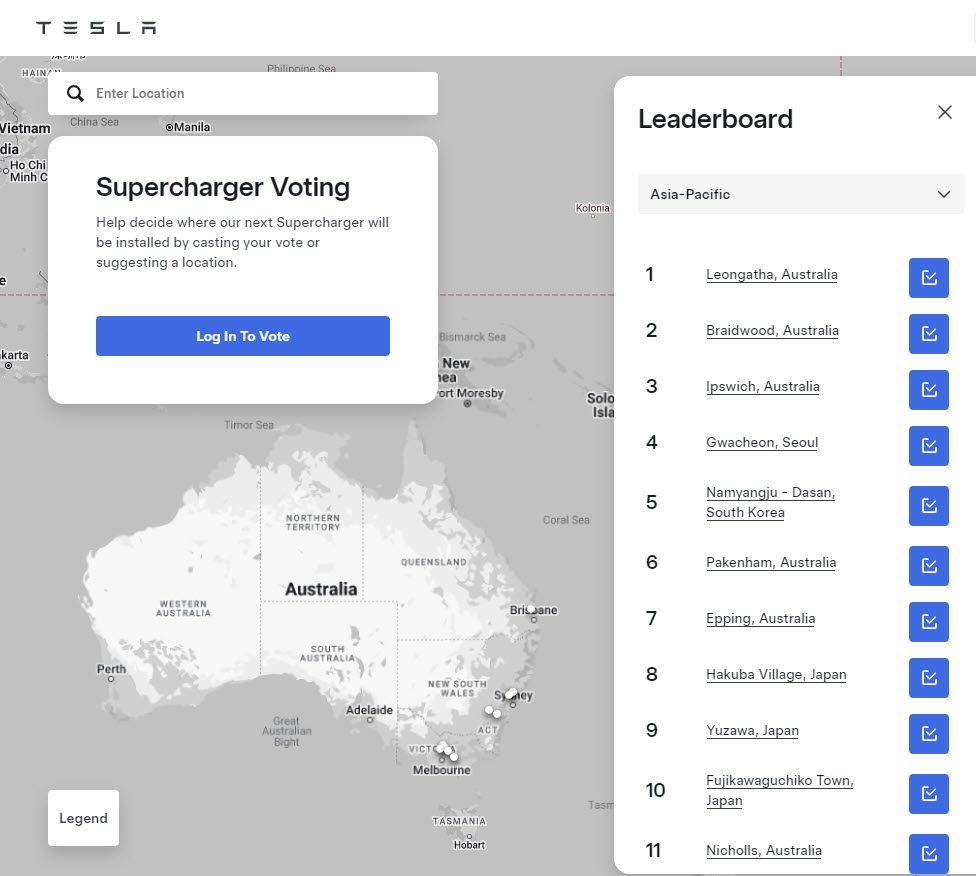
Task: Open the Fujikawaguchiko Town, Japan link
Action: (779, 791)
